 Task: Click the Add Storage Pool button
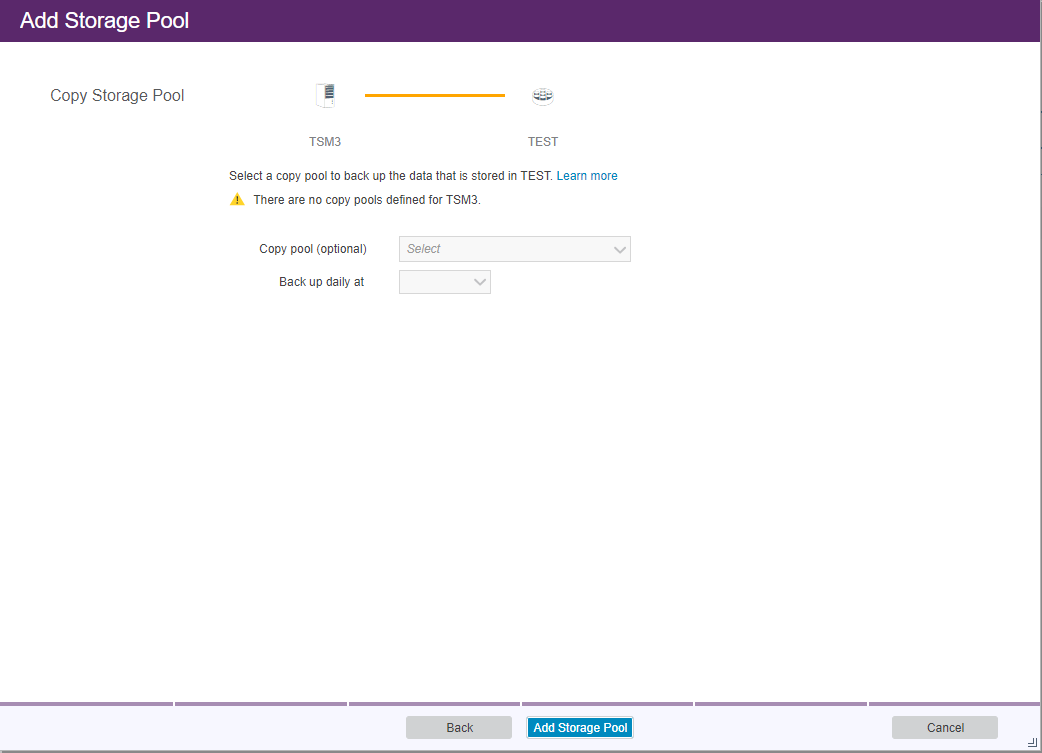coord(580,728)
